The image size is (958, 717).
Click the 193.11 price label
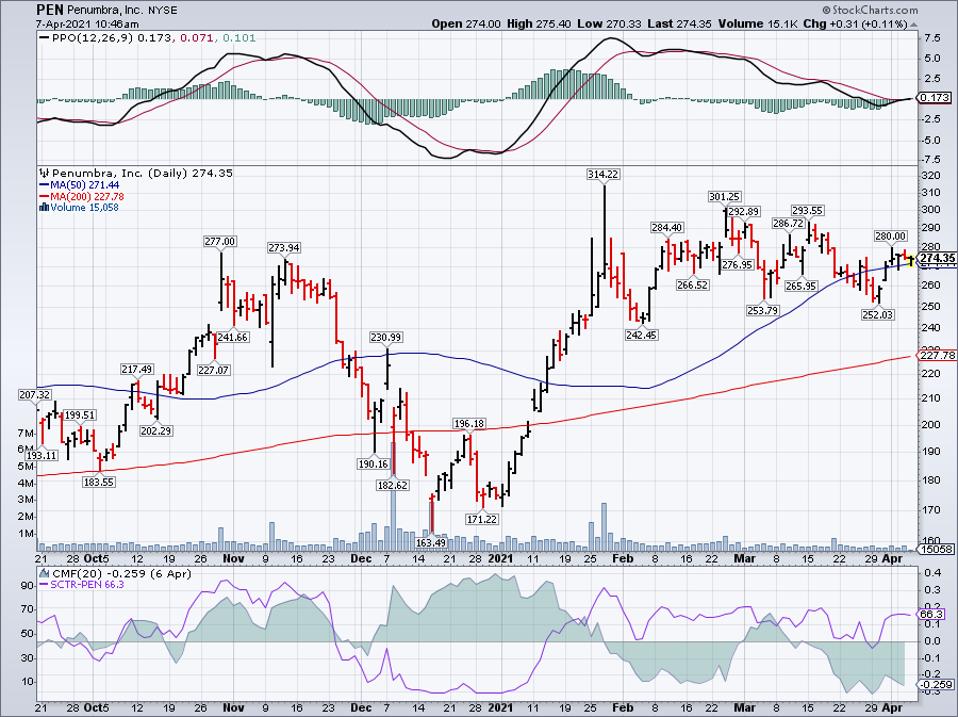[x=41, y=455]
